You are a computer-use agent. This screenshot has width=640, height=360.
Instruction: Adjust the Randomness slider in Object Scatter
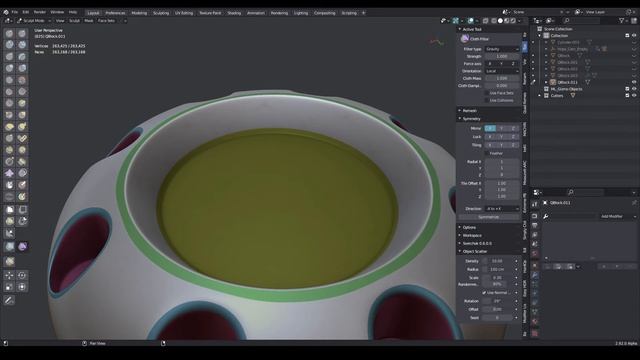pos(497,284)
